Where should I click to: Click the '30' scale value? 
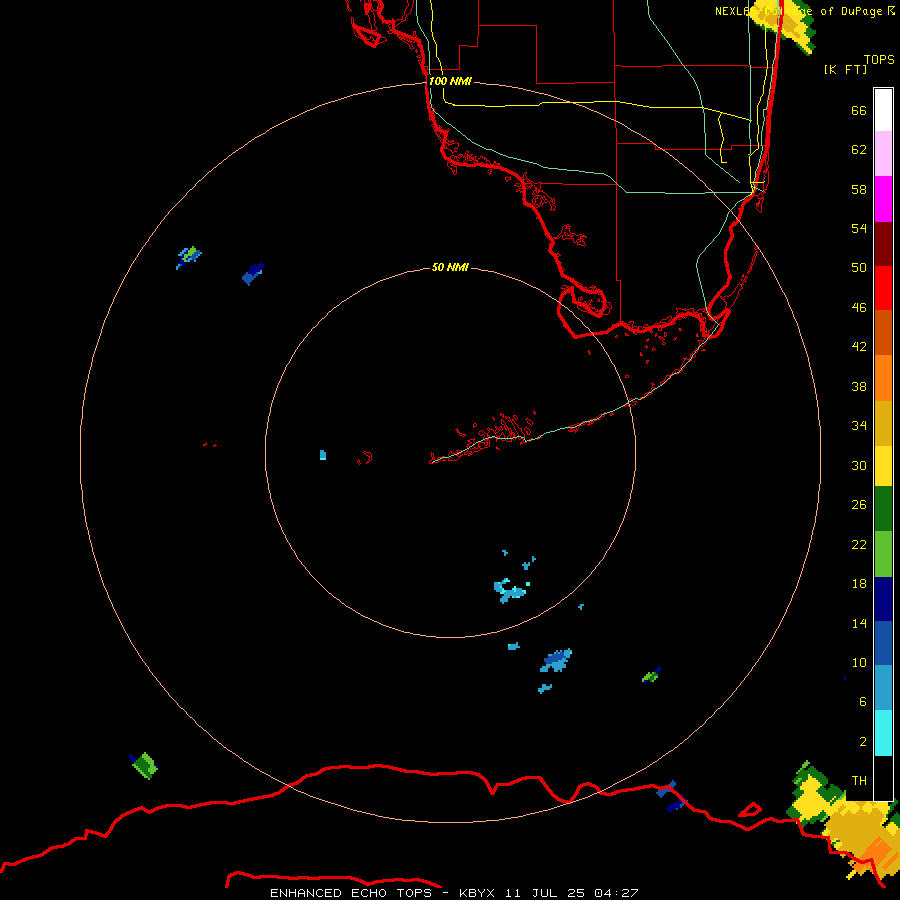859,465
